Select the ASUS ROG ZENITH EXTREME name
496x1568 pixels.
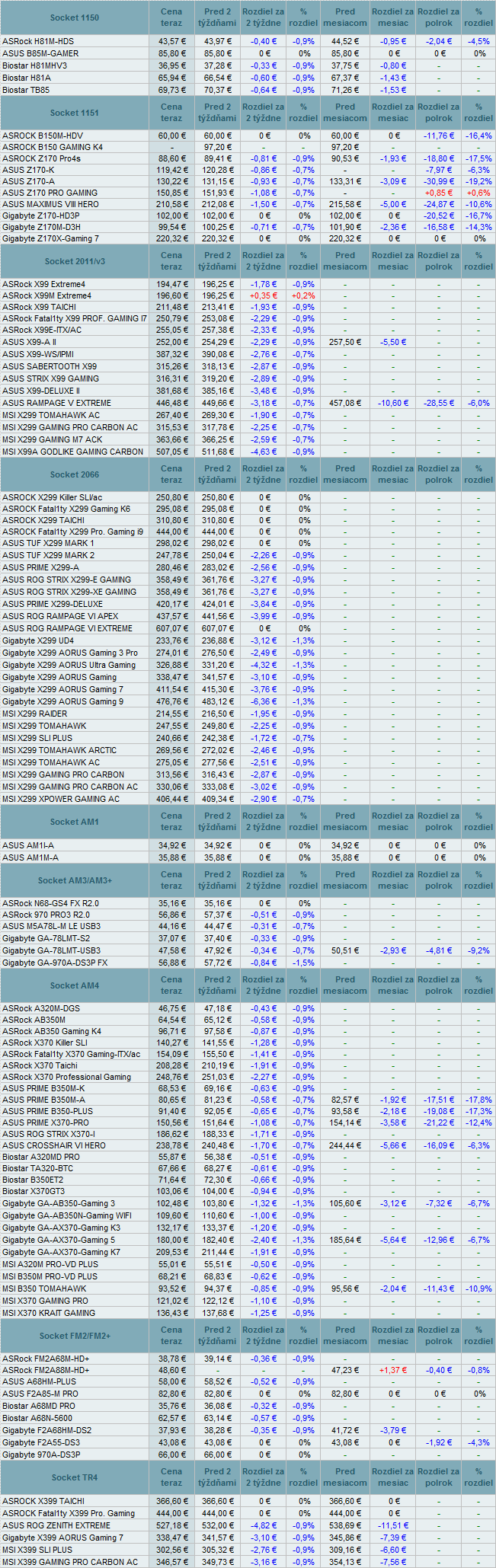click(56, 1525)
